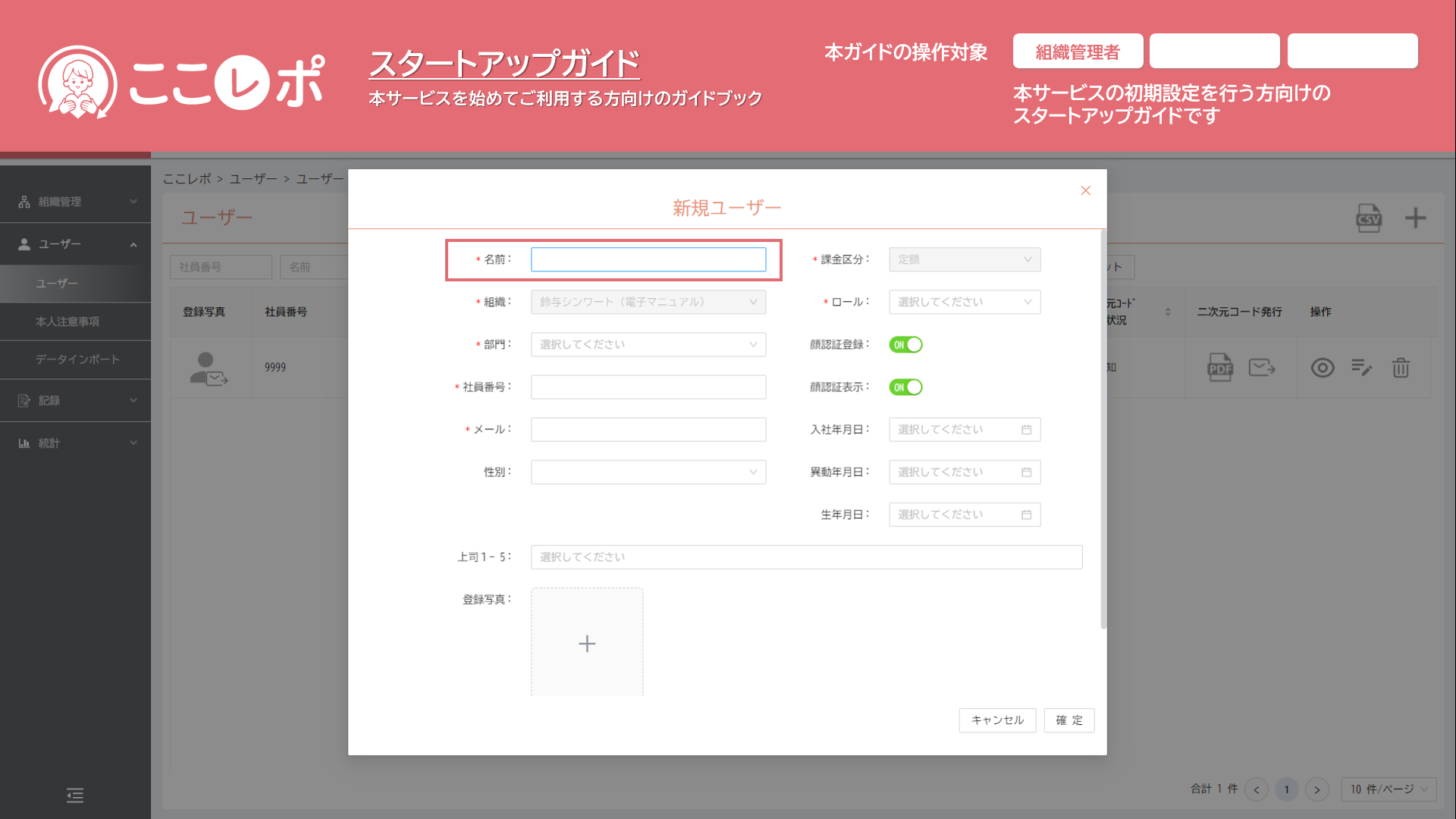Click the sidebar collapse icon at bottom
This screenshot has height=819, width=1456.
75,795
